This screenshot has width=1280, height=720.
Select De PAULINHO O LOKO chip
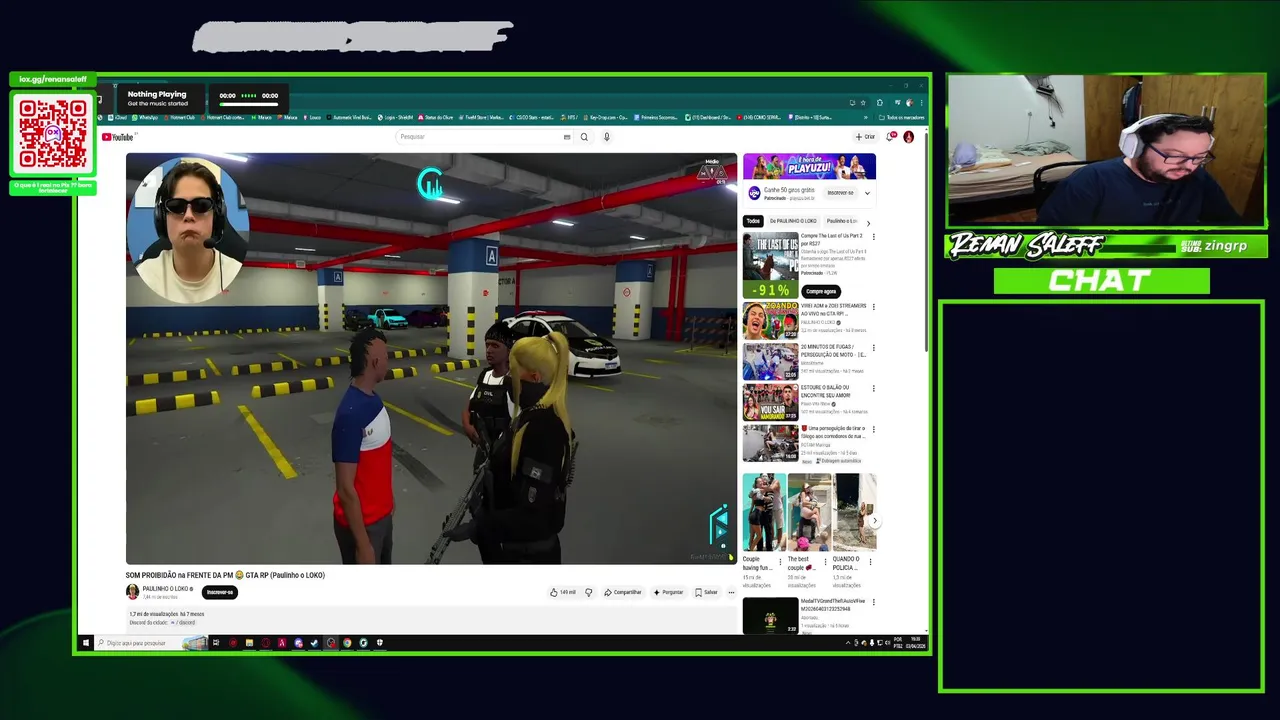(x=793, y=221)
